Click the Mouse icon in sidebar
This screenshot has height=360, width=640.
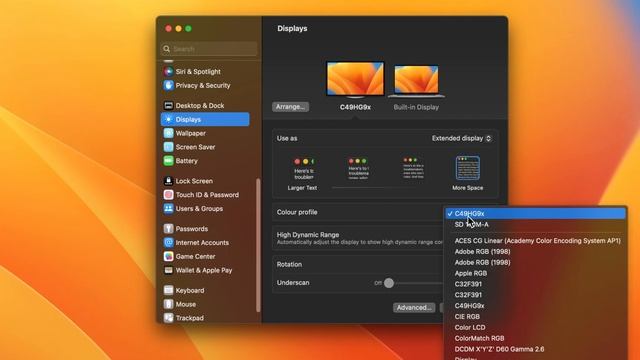pos(168,304)
